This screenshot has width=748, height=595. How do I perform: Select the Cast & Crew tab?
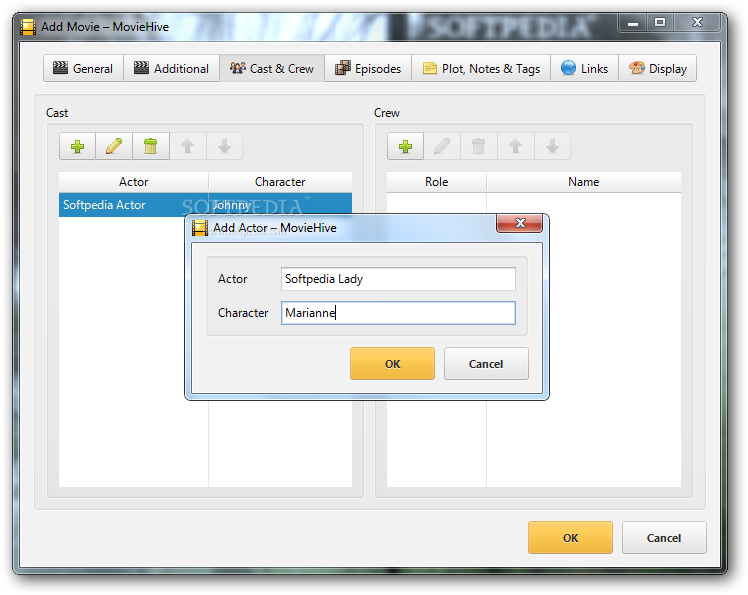tap(272, 69)
